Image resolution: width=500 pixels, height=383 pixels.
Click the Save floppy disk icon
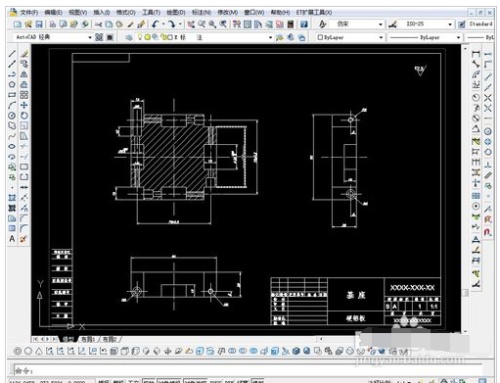click(39, 24)
